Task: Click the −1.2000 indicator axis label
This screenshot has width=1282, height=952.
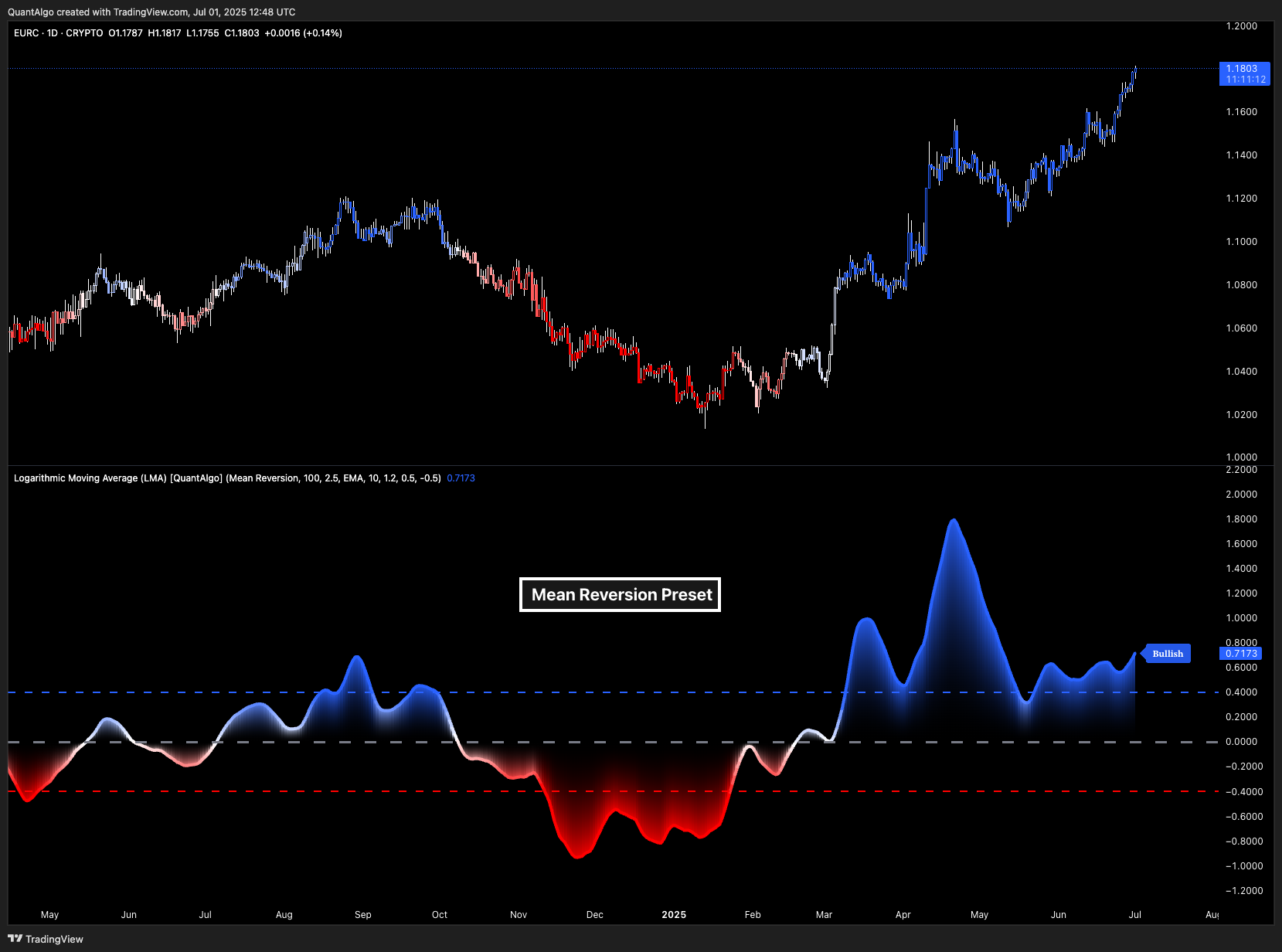Action: [x=1244, y=891]
